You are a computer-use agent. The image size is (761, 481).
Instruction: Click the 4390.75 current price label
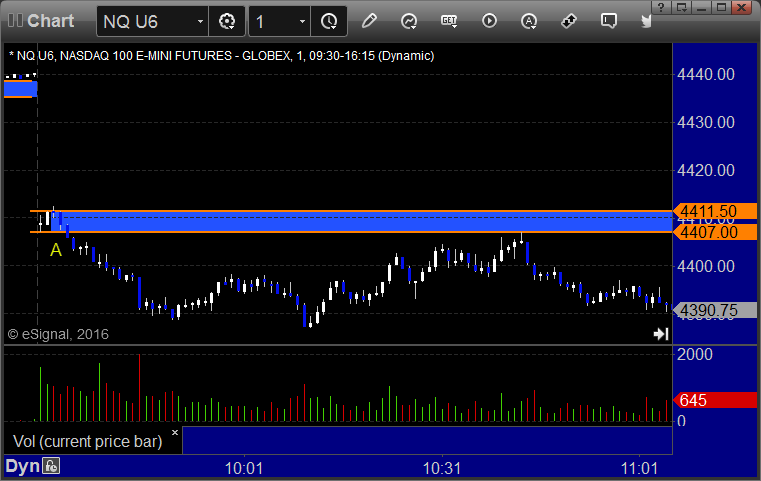[714, 310]
